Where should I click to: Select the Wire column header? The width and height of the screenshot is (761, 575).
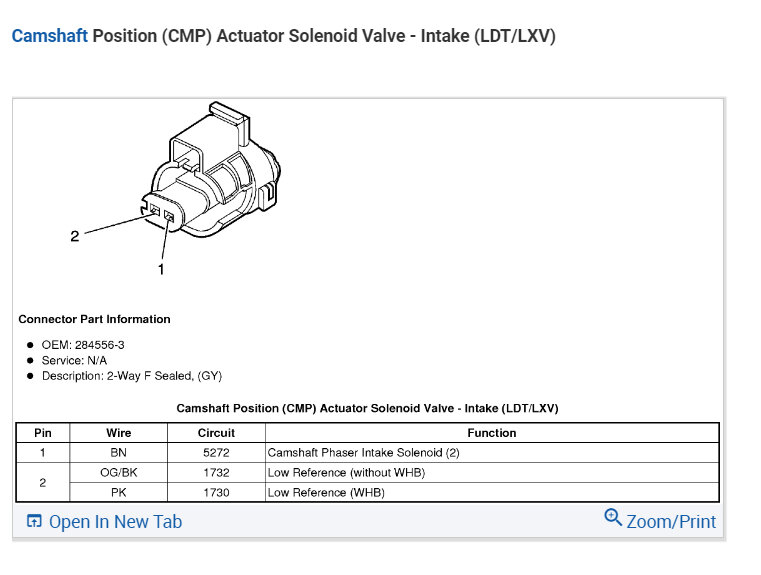pos(118,433)
